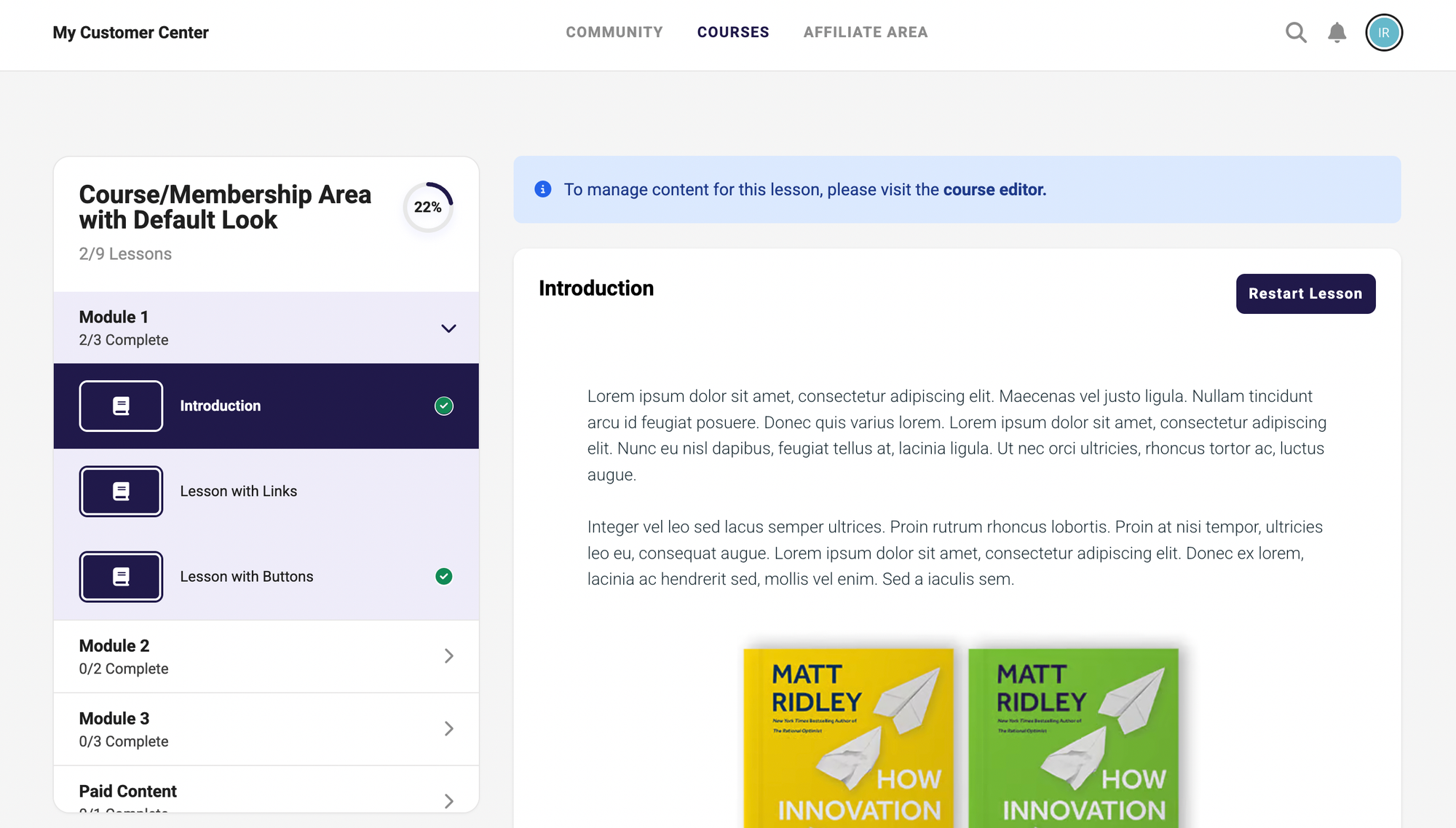This screenshot has width=1456, height=828.
Task: Click the Lesson with Buttons book icon
Action: 121,577
